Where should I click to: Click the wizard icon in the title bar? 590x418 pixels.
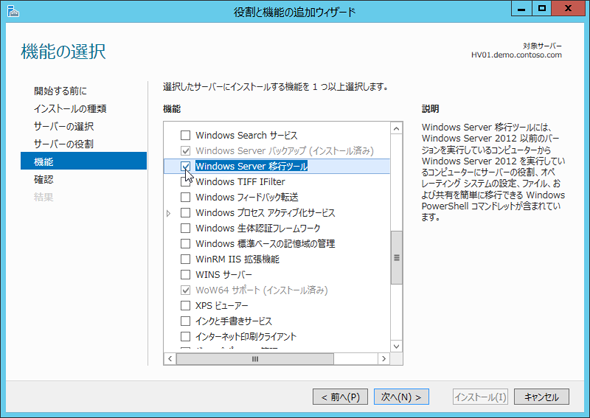13,11
